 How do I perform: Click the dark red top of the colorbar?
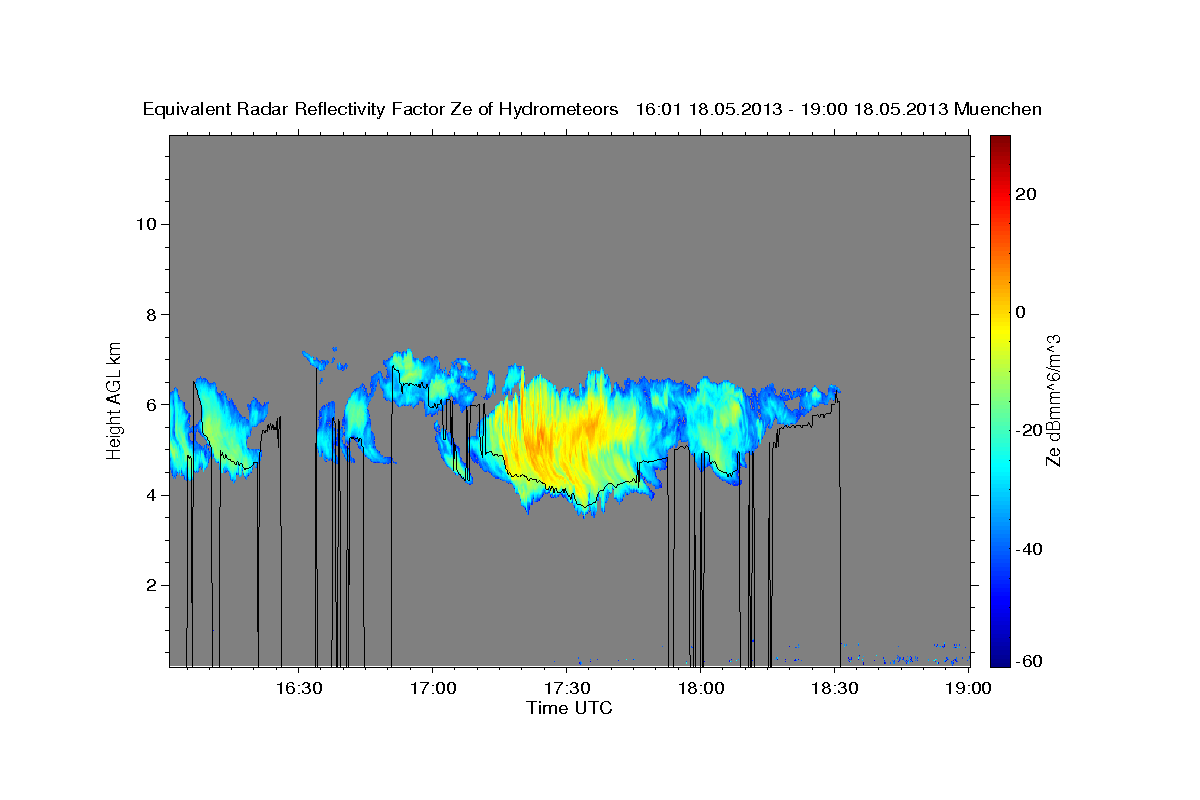(999, 142)
